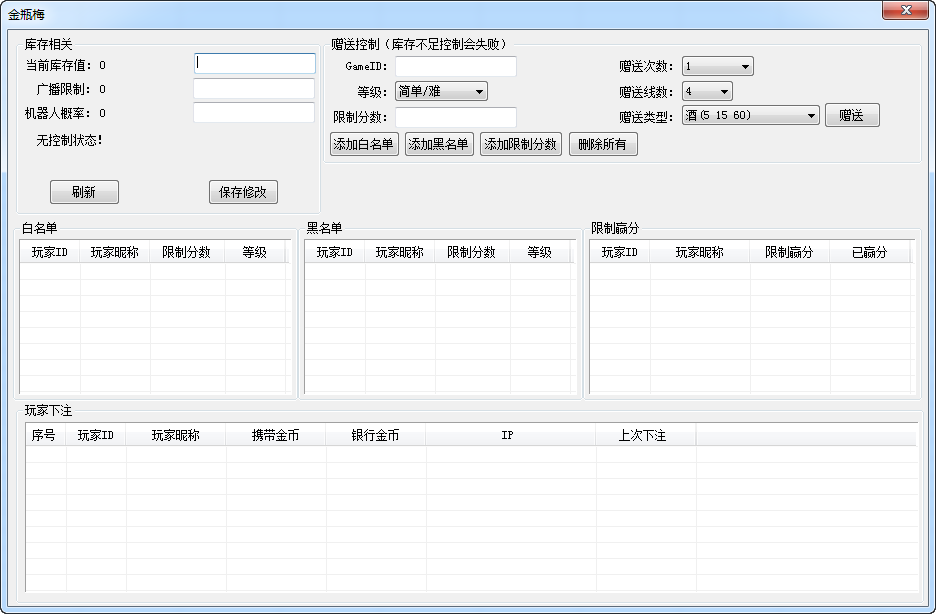Click the 刷新 (Refresh) button
The image size is (936, 614).
[84, 192]
